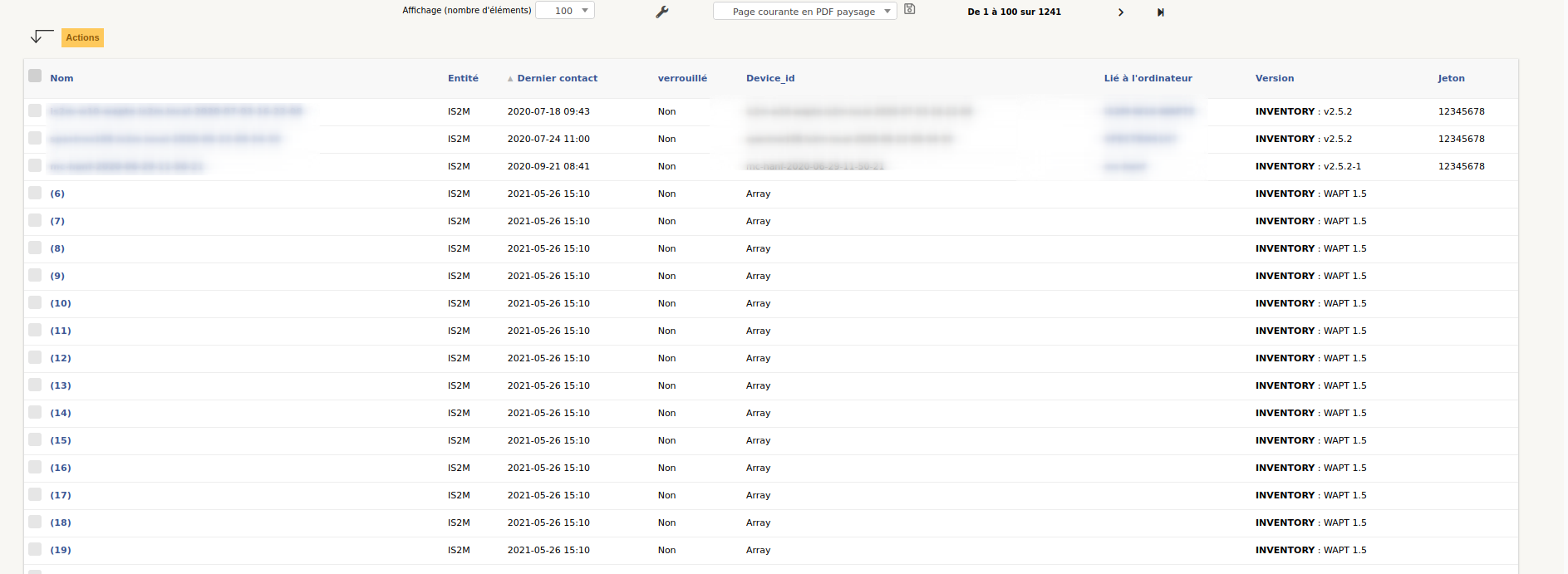Select the checkbox for row (12)
Viewport: 1568px width, 574px height.
pos(35,357)
